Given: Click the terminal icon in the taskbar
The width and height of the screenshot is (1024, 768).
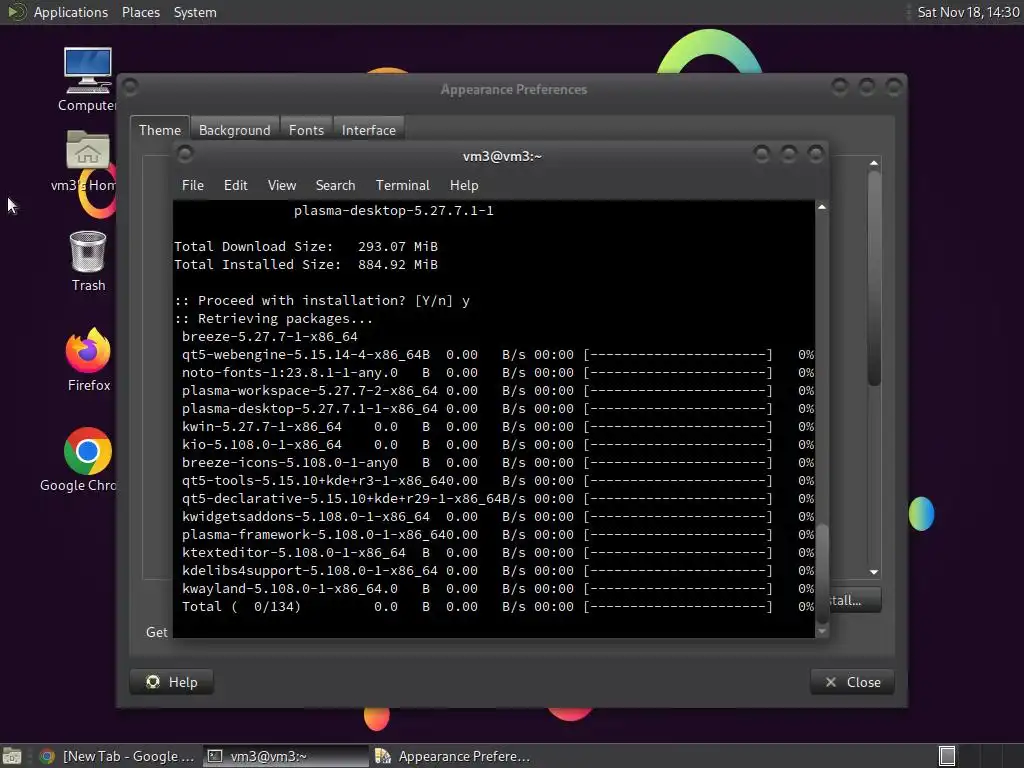Looking at the screenshot, I should pos(214,756).
